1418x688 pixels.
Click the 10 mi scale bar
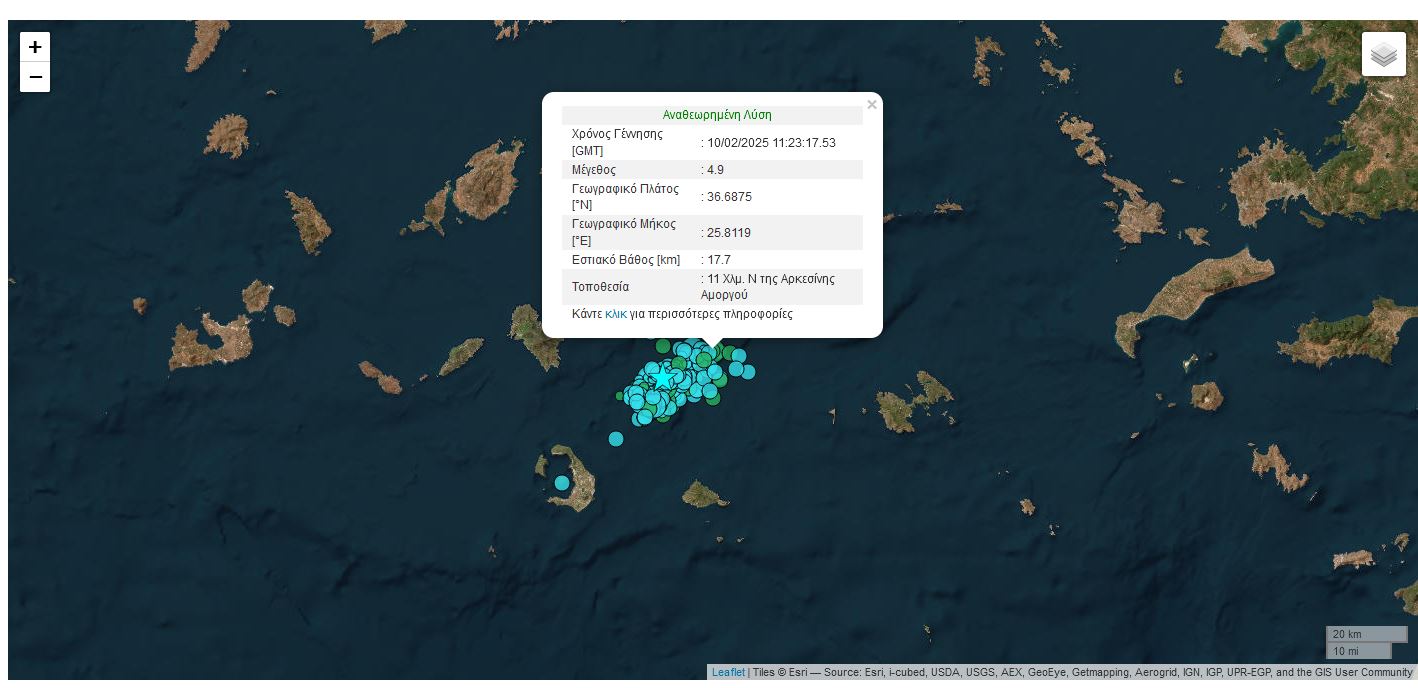[1358, 651]
